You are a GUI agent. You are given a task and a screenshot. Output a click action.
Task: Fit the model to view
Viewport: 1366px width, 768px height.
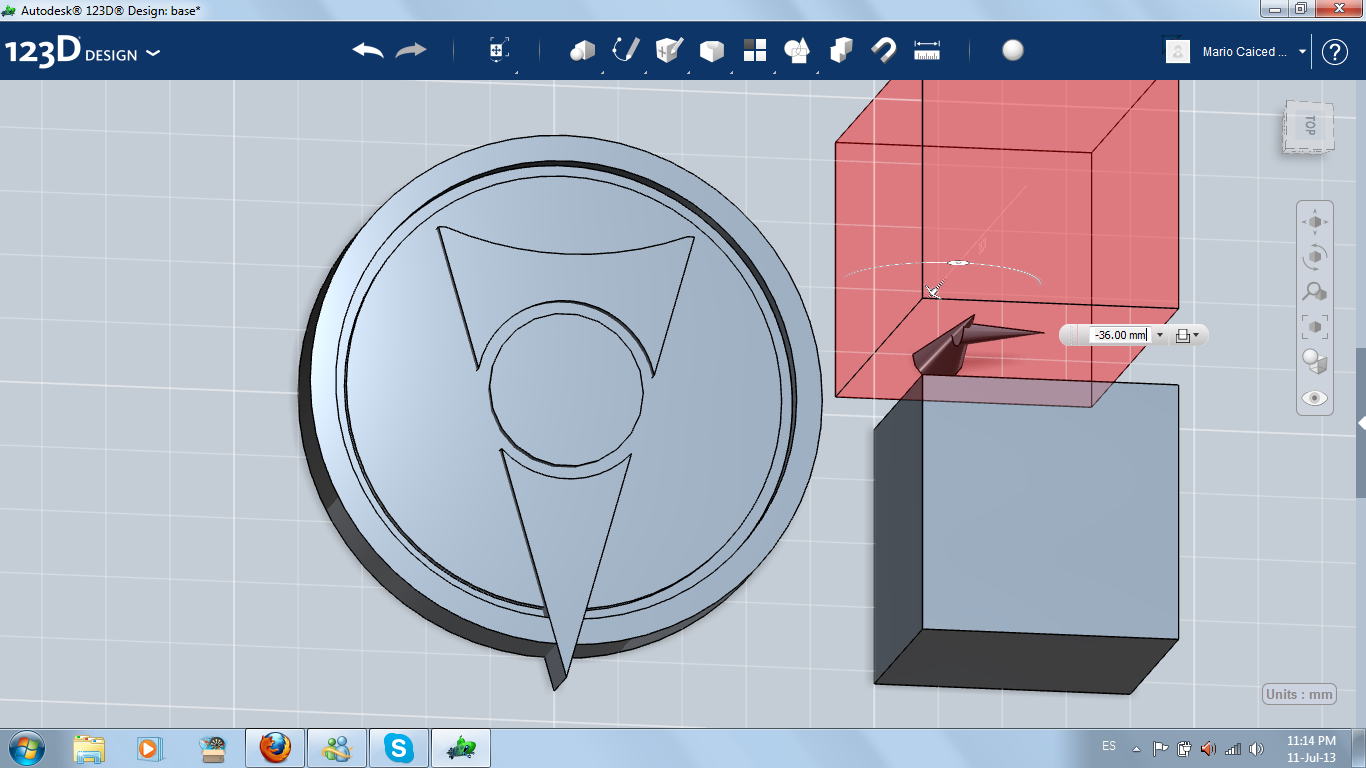pyautogui.click(x=1315, y=327)
